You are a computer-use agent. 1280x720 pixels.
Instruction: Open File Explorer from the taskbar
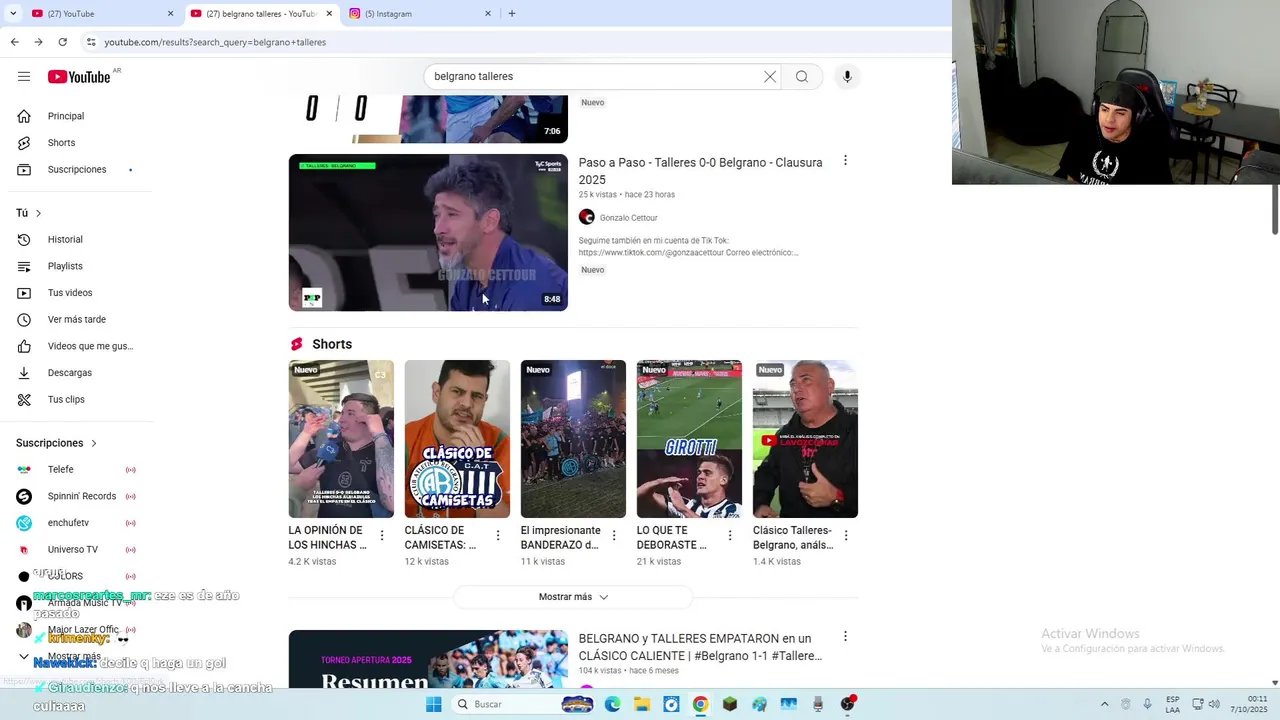[x=641, y=704]
